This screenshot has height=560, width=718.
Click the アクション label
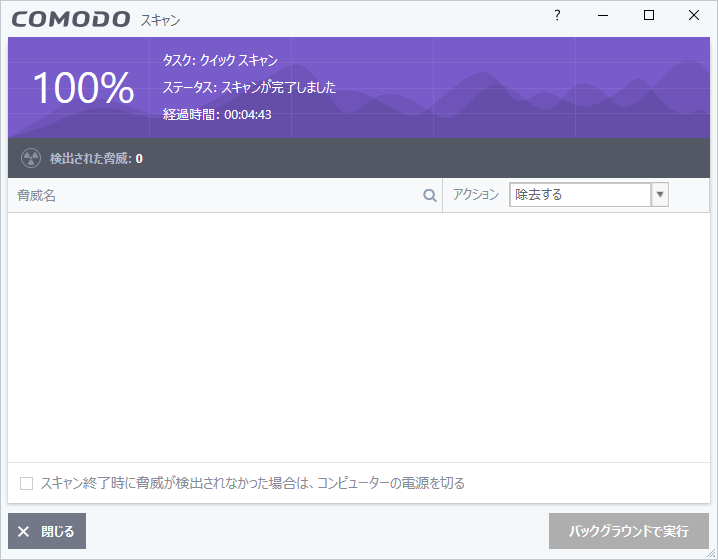coord(476,195)
